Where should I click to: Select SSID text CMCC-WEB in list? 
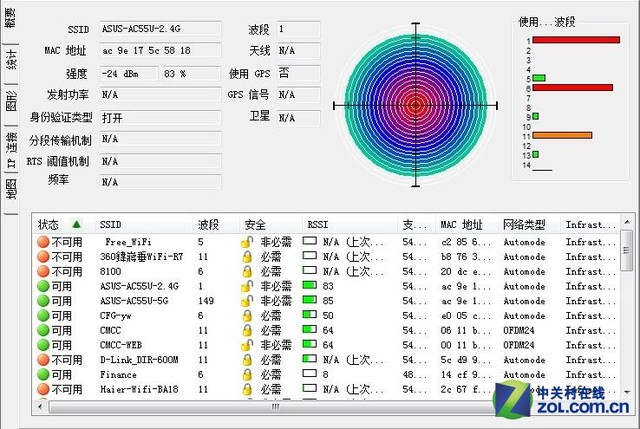[x=121, y=345]
